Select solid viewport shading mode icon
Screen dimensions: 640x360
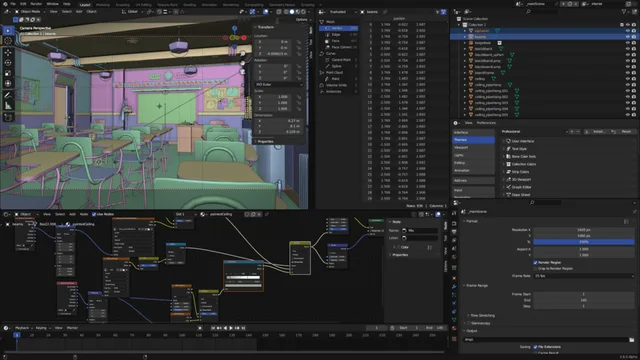[291, 12]
